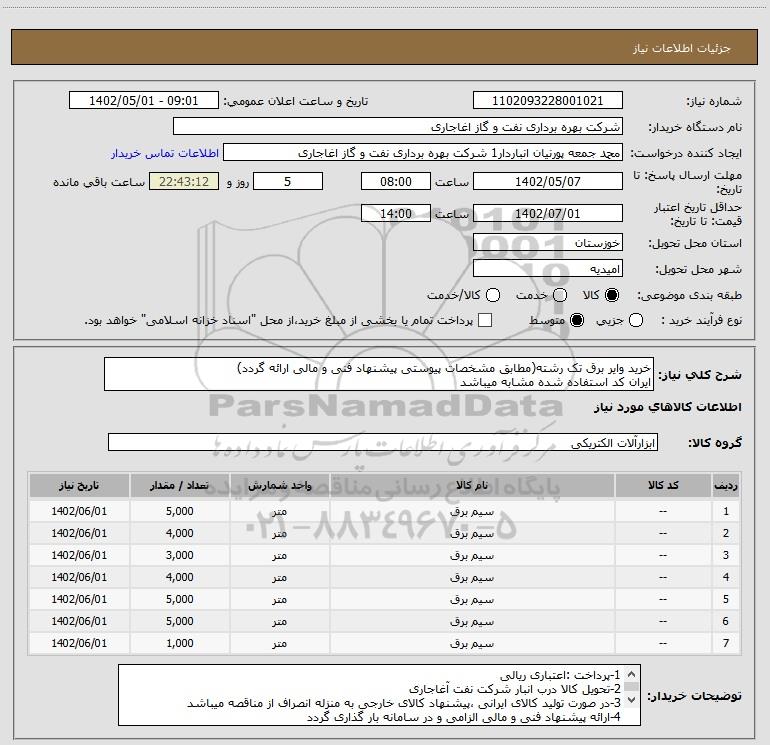Click the deadline hour field 08:00
Image resolution: width=770 pixels, height=745 pixels.
[x=396, y=182]
